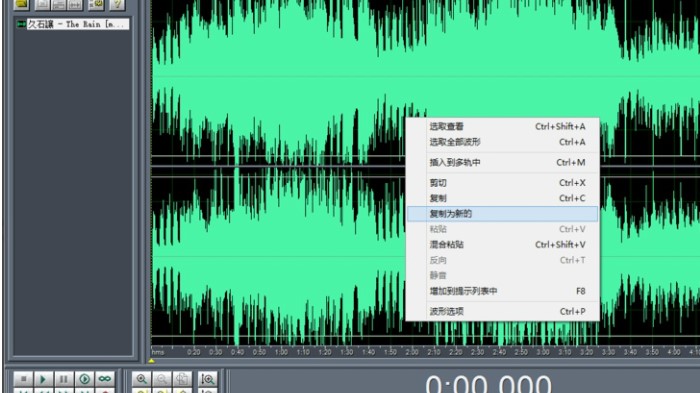Image resolution: width=700 pixels, height=393 pixels.
Task: Click the hms label on the ruler
Action: coord(158,352)
